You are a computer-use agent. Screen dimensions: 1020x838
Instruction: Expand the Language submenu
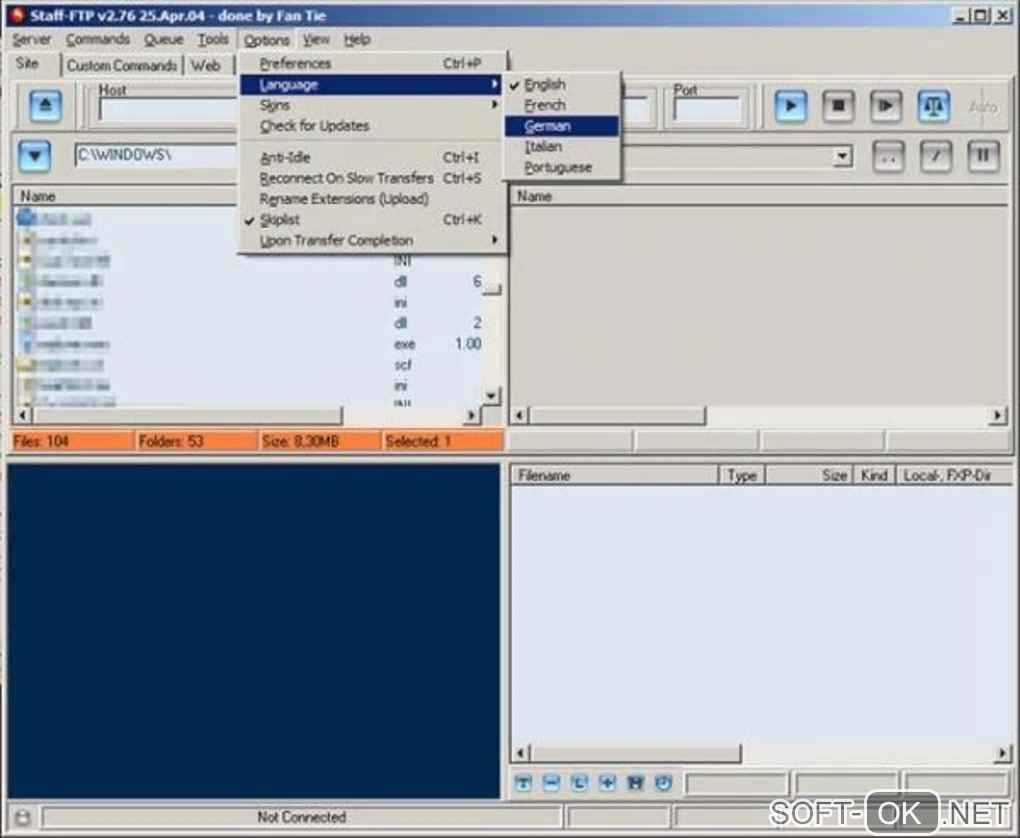tap(370, 85)
